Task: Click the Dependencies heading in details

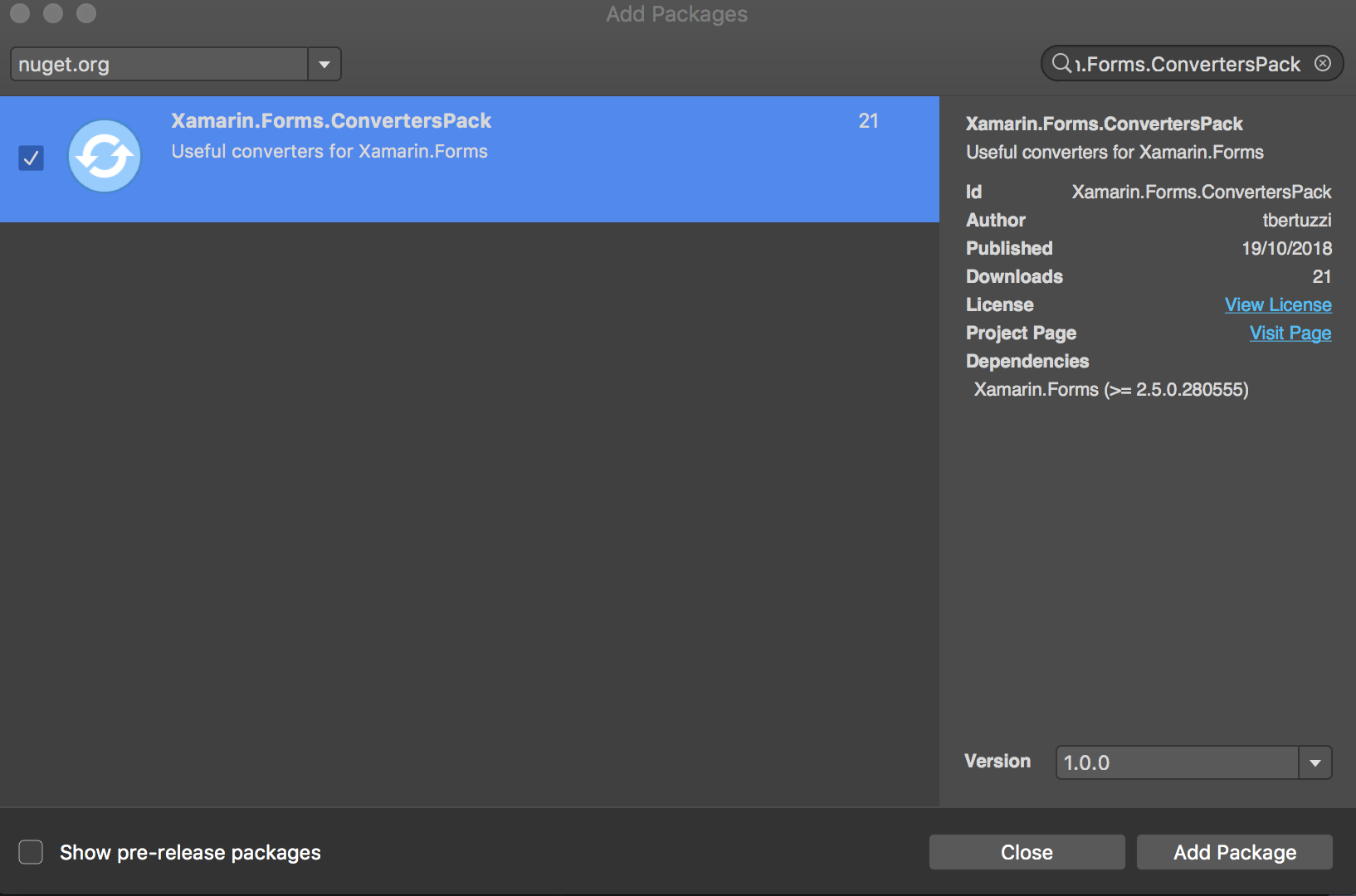Action: [1027, 361]
